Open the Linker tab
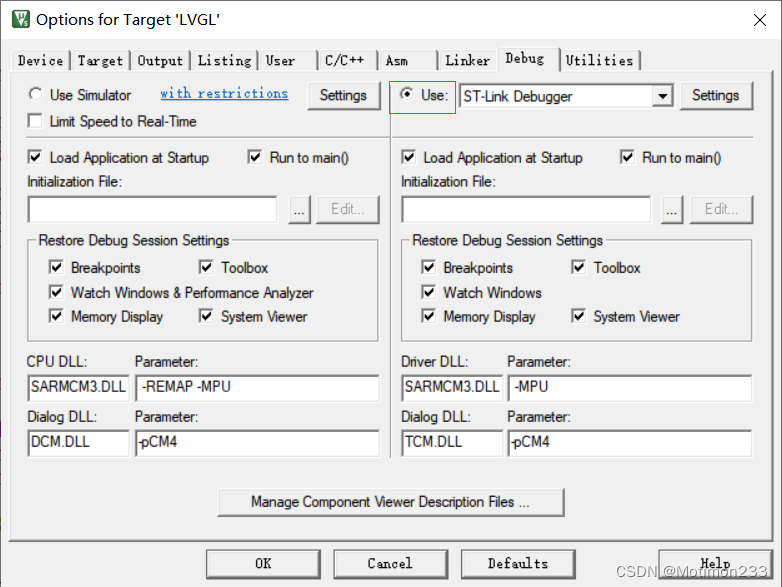 pyautogui.click(x=467, y=60)
